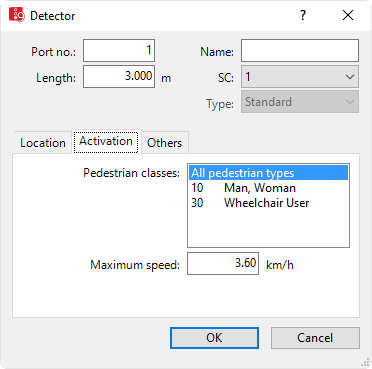Click empty area of pedestrian classes list
This screenshot has height=369, width=372.
click(x=268, y=229)
